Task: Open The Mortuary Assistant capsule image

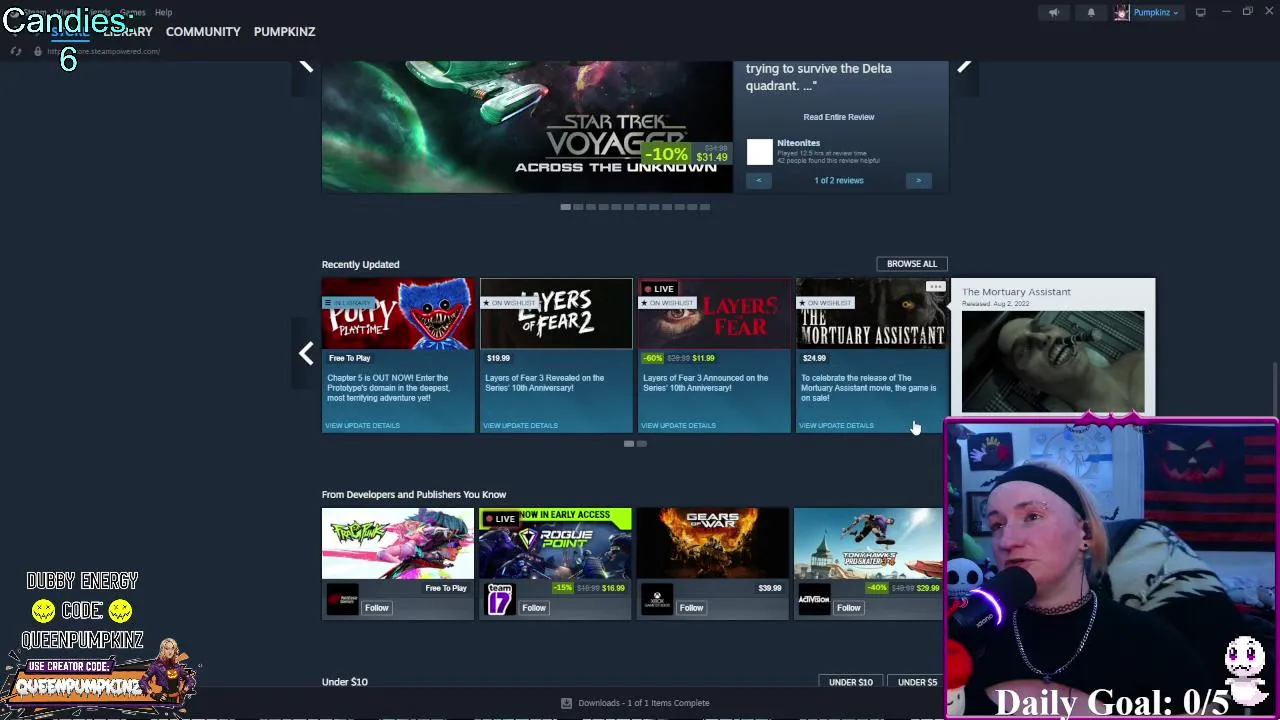Action: tap(872, 314)
